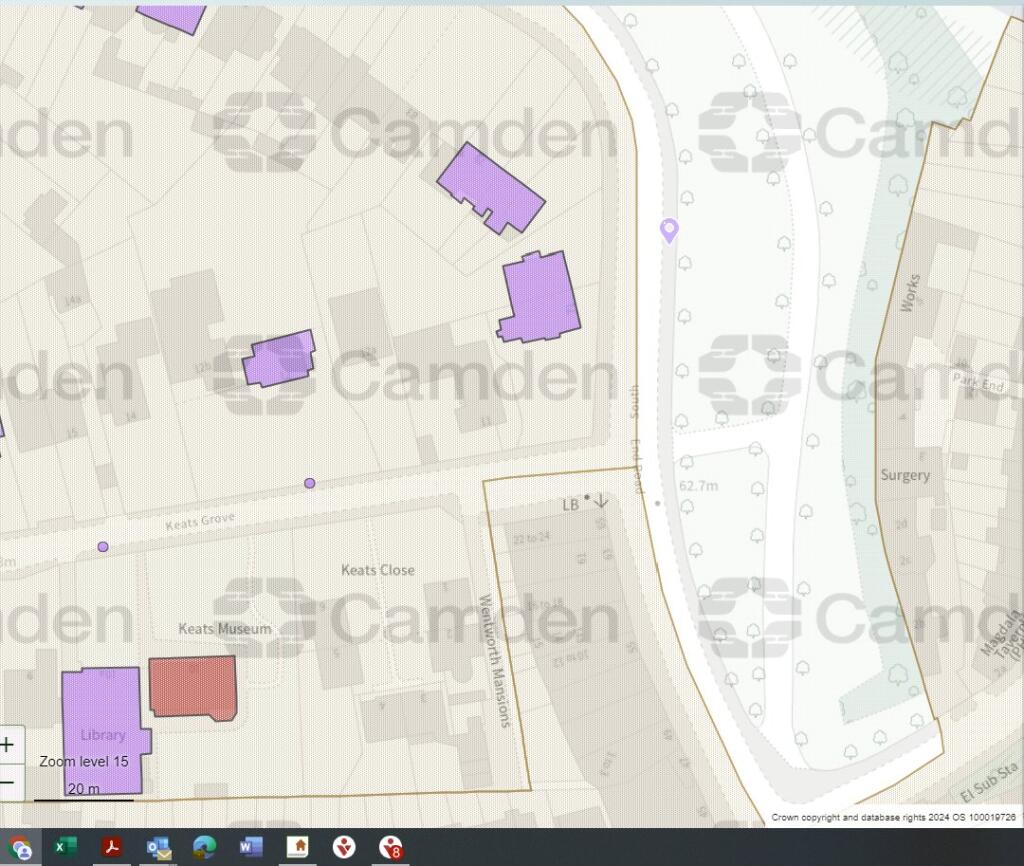Click the Keats Museum map label

pos(224,629)
